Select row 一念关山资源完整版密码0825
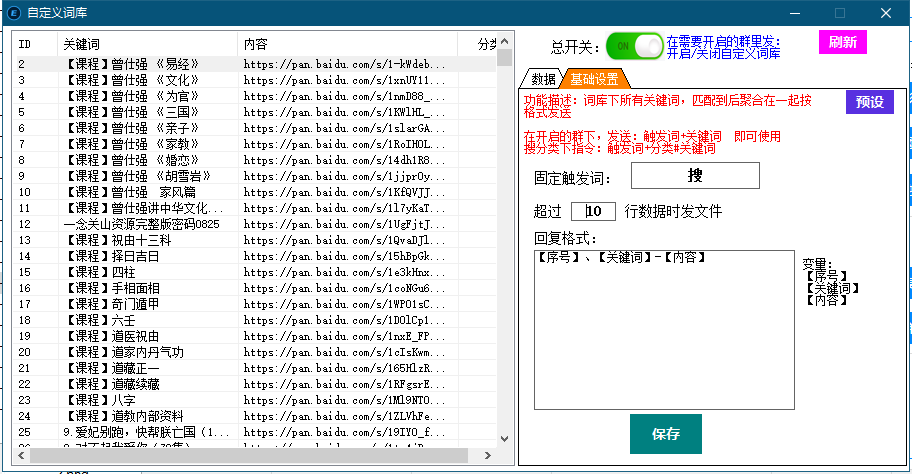Viewport: 912px width, 474px height. tap(255, 224)
